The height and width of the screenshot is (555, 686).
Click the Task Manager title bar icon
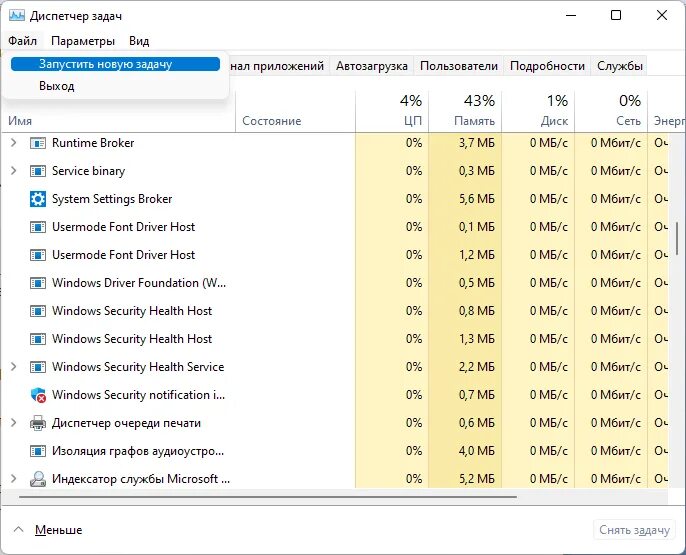17,16
